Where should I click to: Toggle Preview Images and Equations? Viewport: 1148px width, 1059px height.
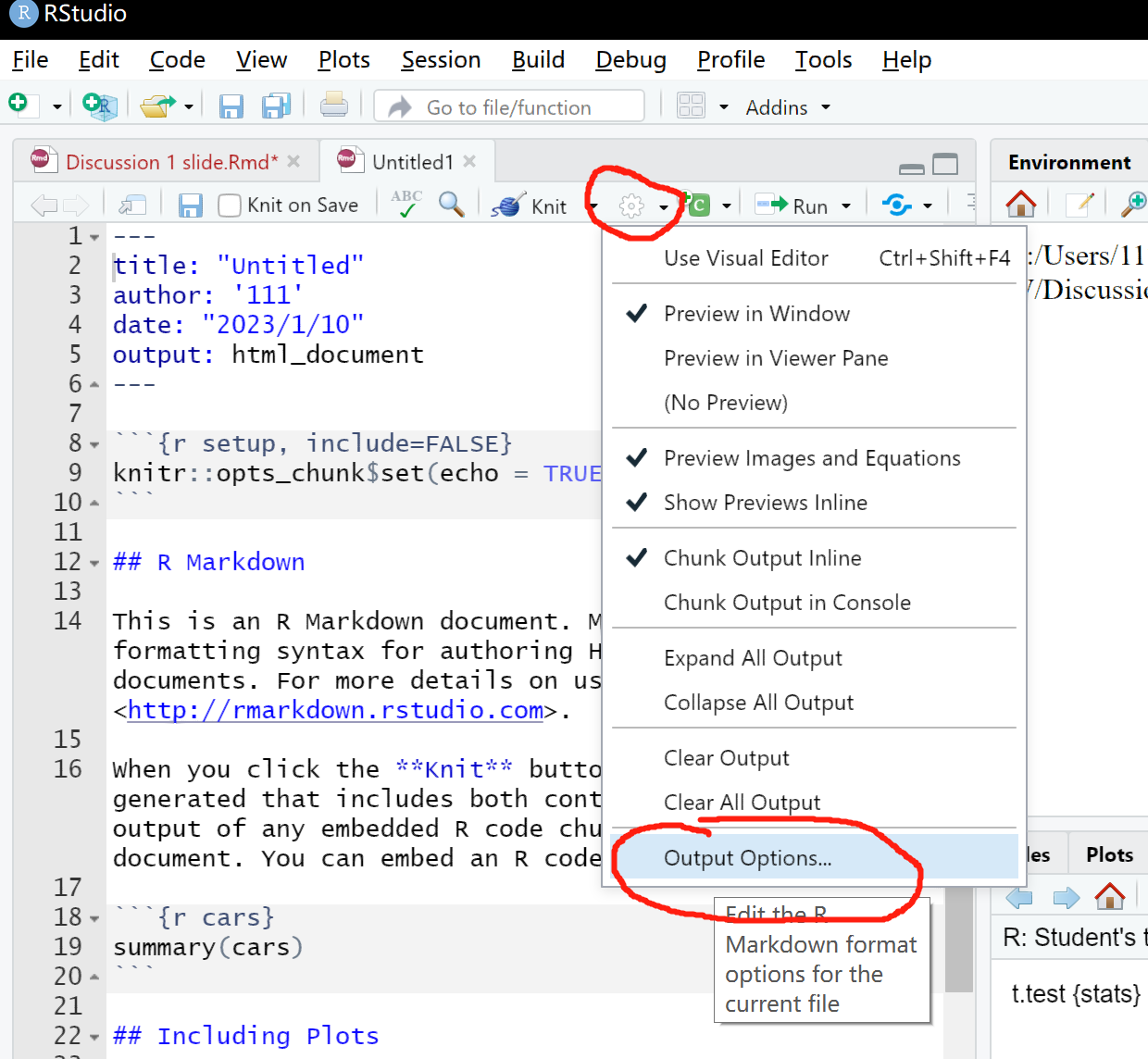click(815, 458)
